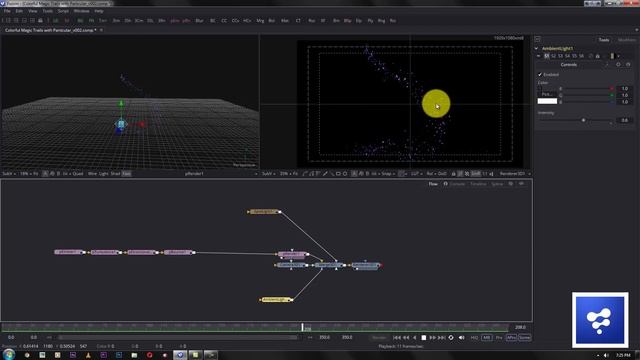
Task: Go to the first frame
Action: 397,338
